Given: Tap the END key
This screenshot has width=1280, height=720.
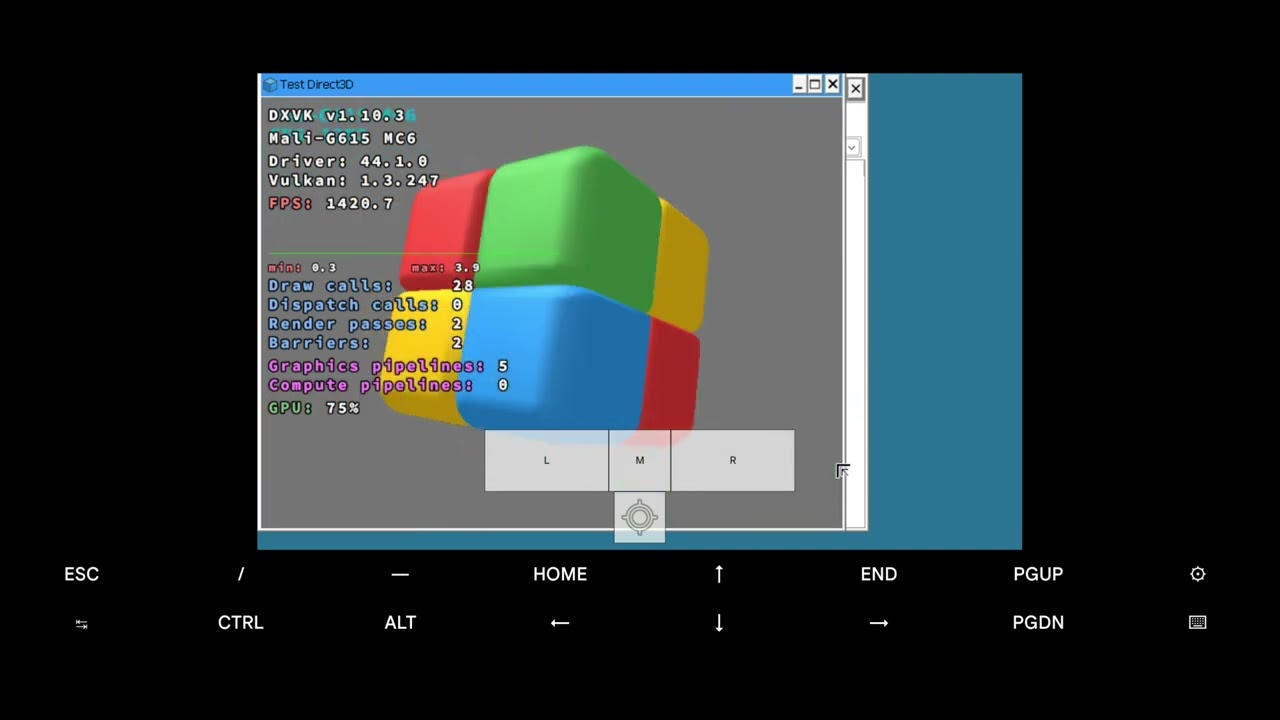Looking at the screenshot, I should click(879, 574).
